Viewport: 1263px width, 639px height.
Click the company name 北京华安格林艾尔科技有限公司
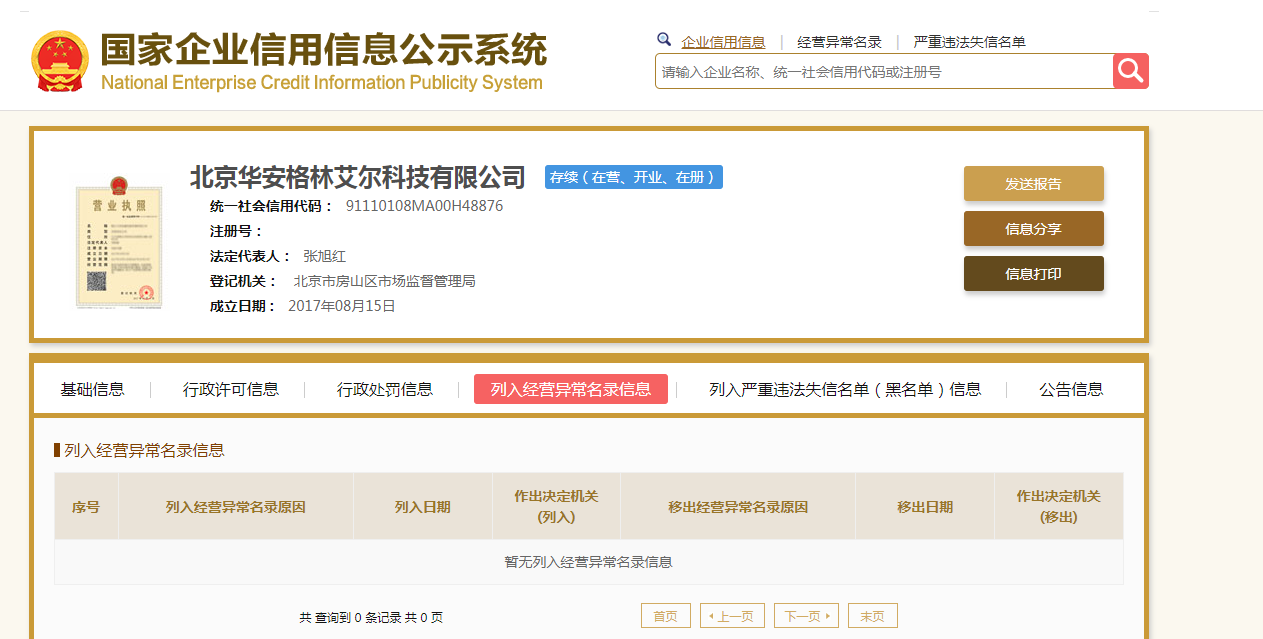(x=358, y=178)
